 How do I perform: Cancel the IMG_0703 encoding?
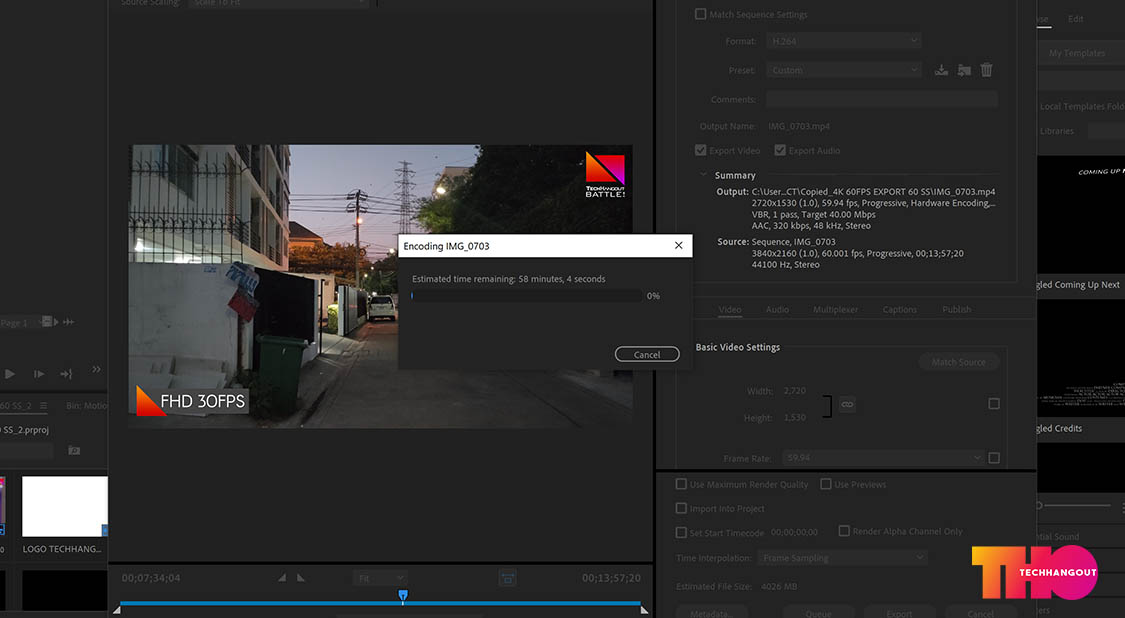pyautogui.click(x=646, y=355)
